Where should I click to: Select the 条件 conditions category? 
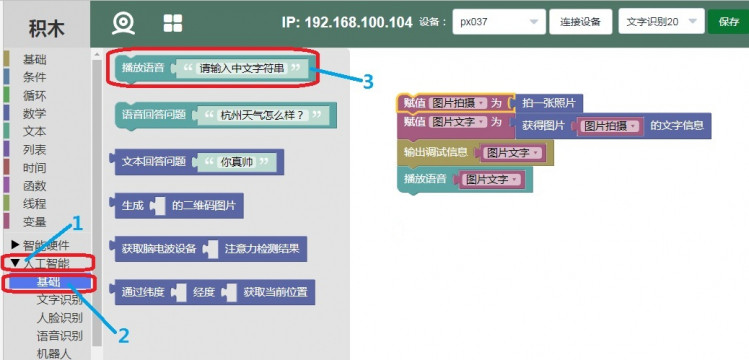click(35, 77)
